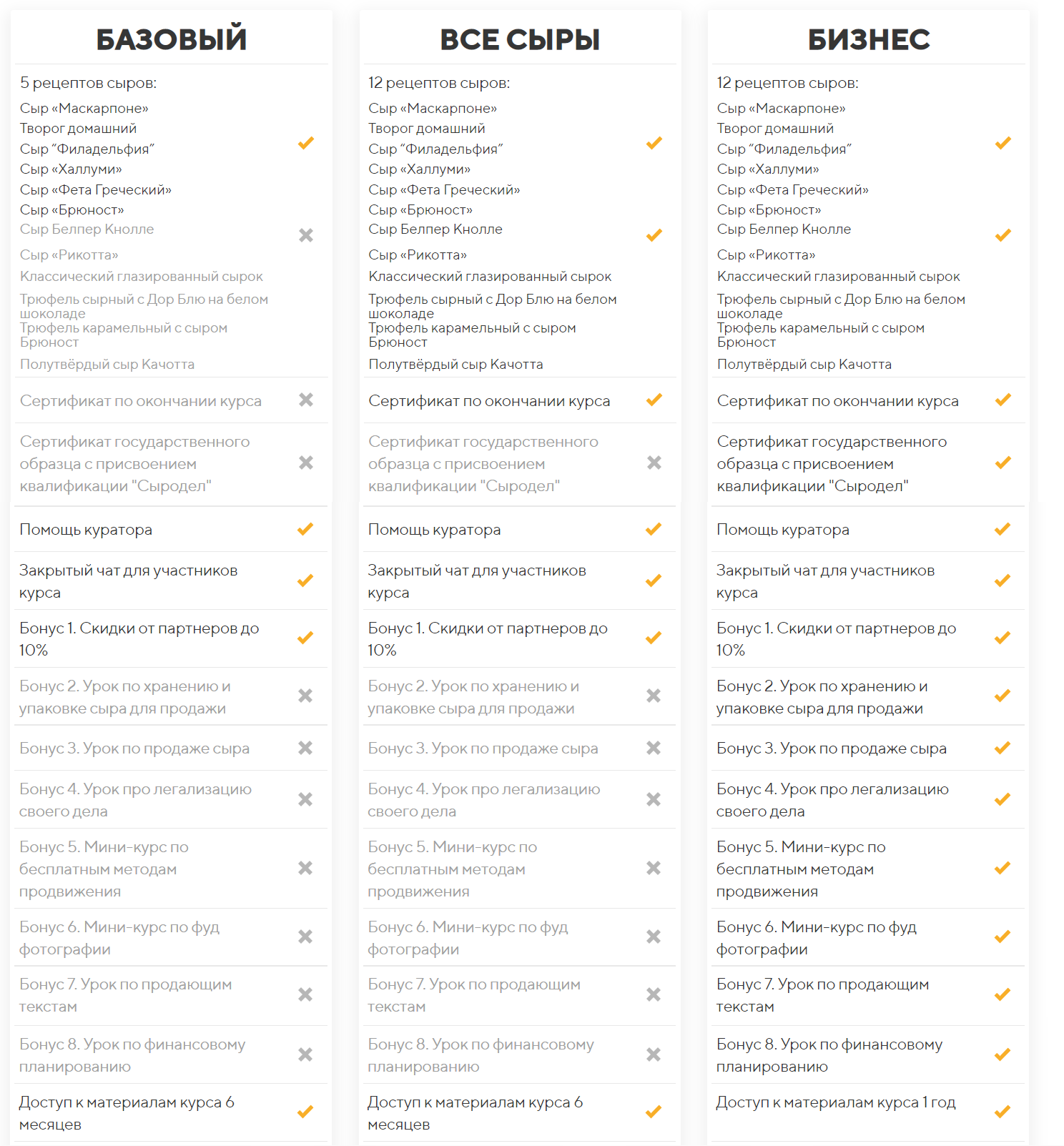Click the text Сыр «Маскарпоне» in the БАЗОВЫЙ column
This screenshot has width=1064, height=1146.
point(84,108)
